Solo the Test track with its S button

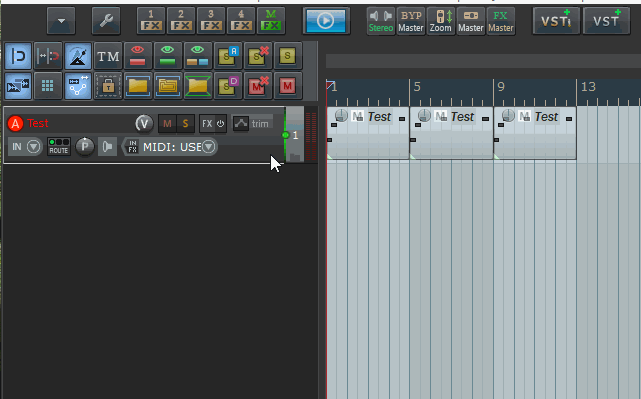(x=185, y=123)
